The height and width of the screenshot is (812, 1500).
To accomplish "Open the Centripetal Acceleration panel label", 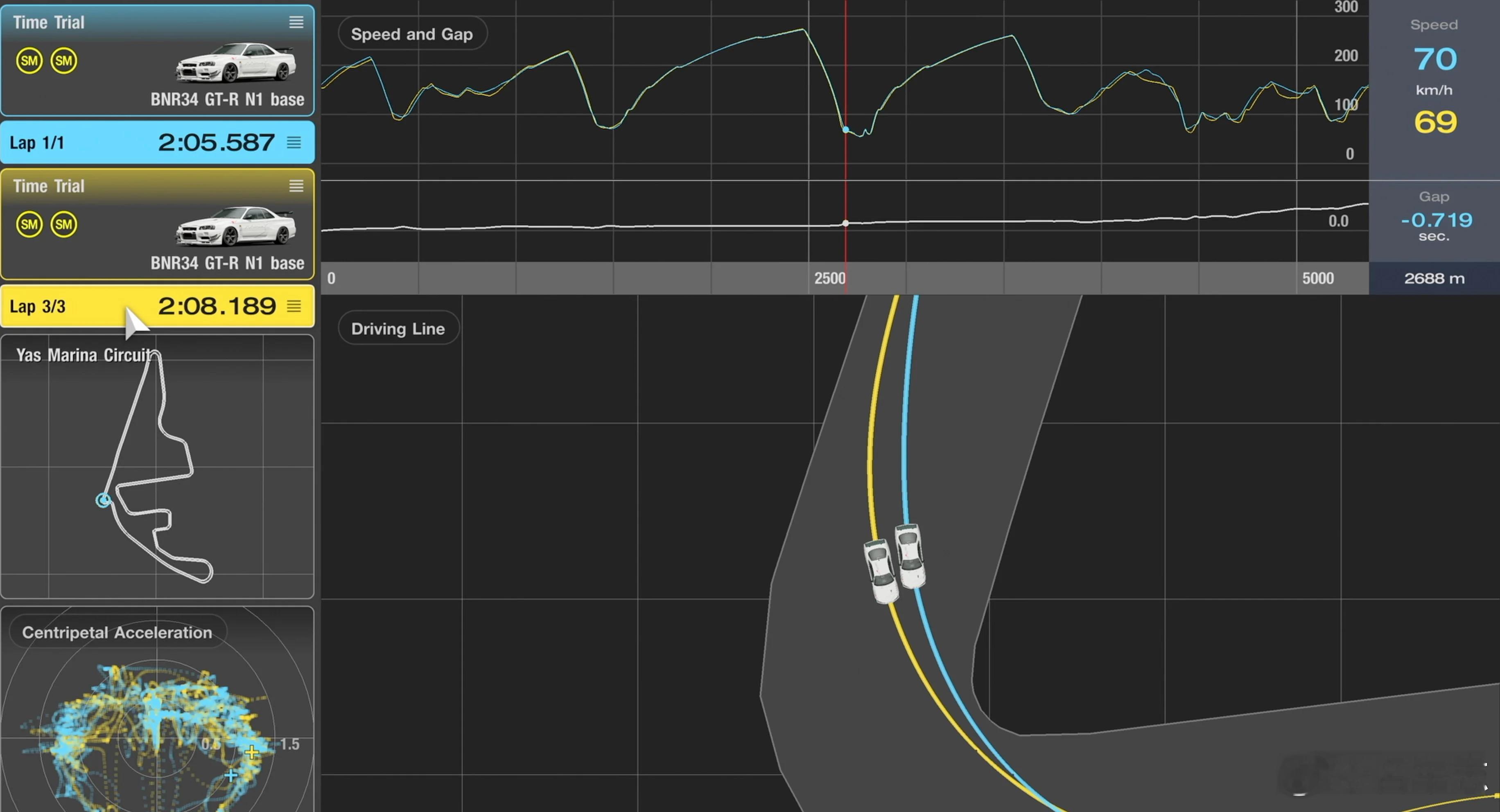I will (117, 632).
